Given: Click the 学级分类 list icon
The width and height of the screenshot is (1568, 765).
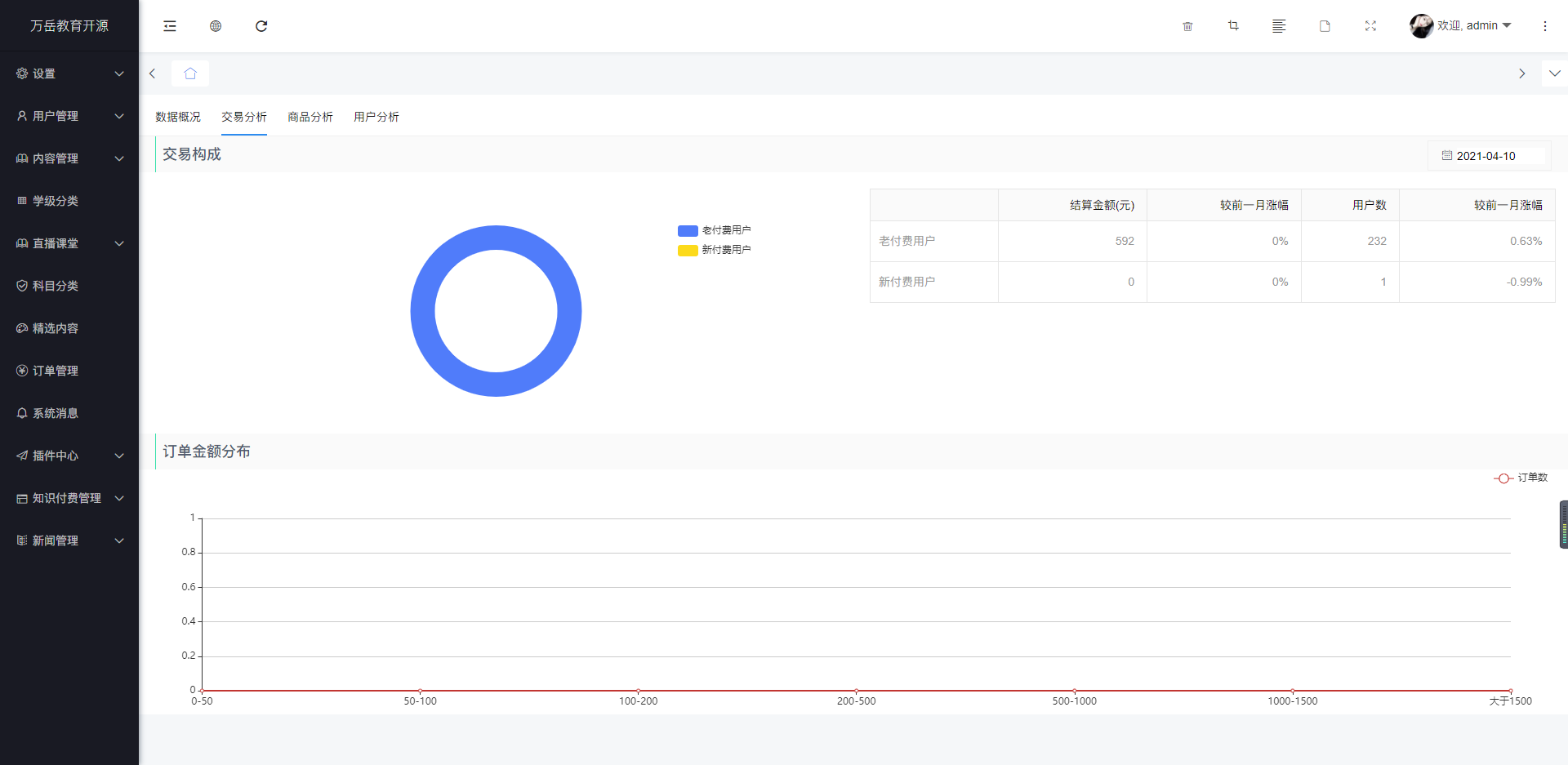Looking at the screenshot, I should [22, 201].
